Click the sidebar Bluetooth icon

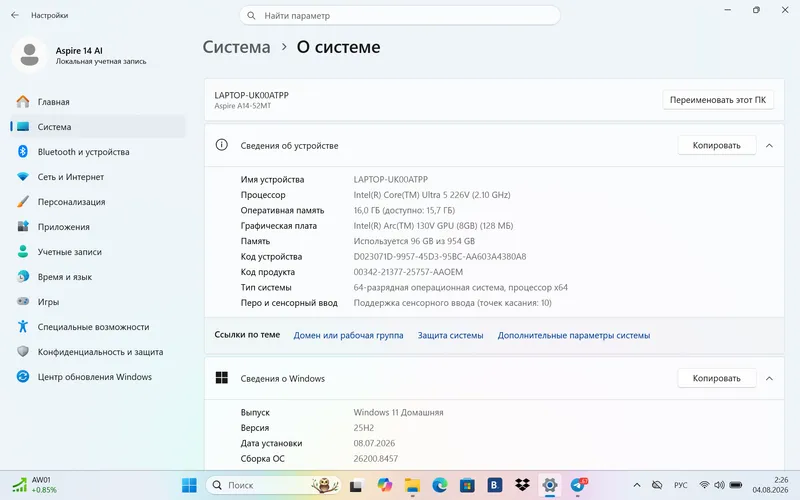coord(23,152)
